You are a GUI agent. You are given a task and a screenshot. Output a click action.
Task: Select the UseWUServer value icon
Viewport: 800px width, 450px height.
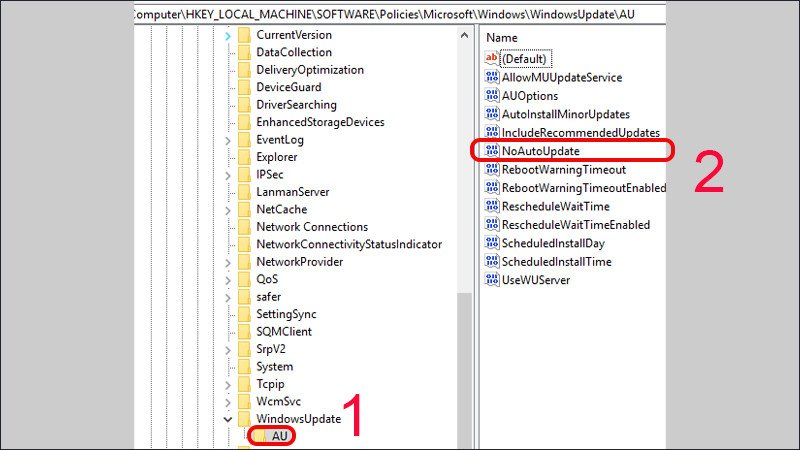[491, 280]
